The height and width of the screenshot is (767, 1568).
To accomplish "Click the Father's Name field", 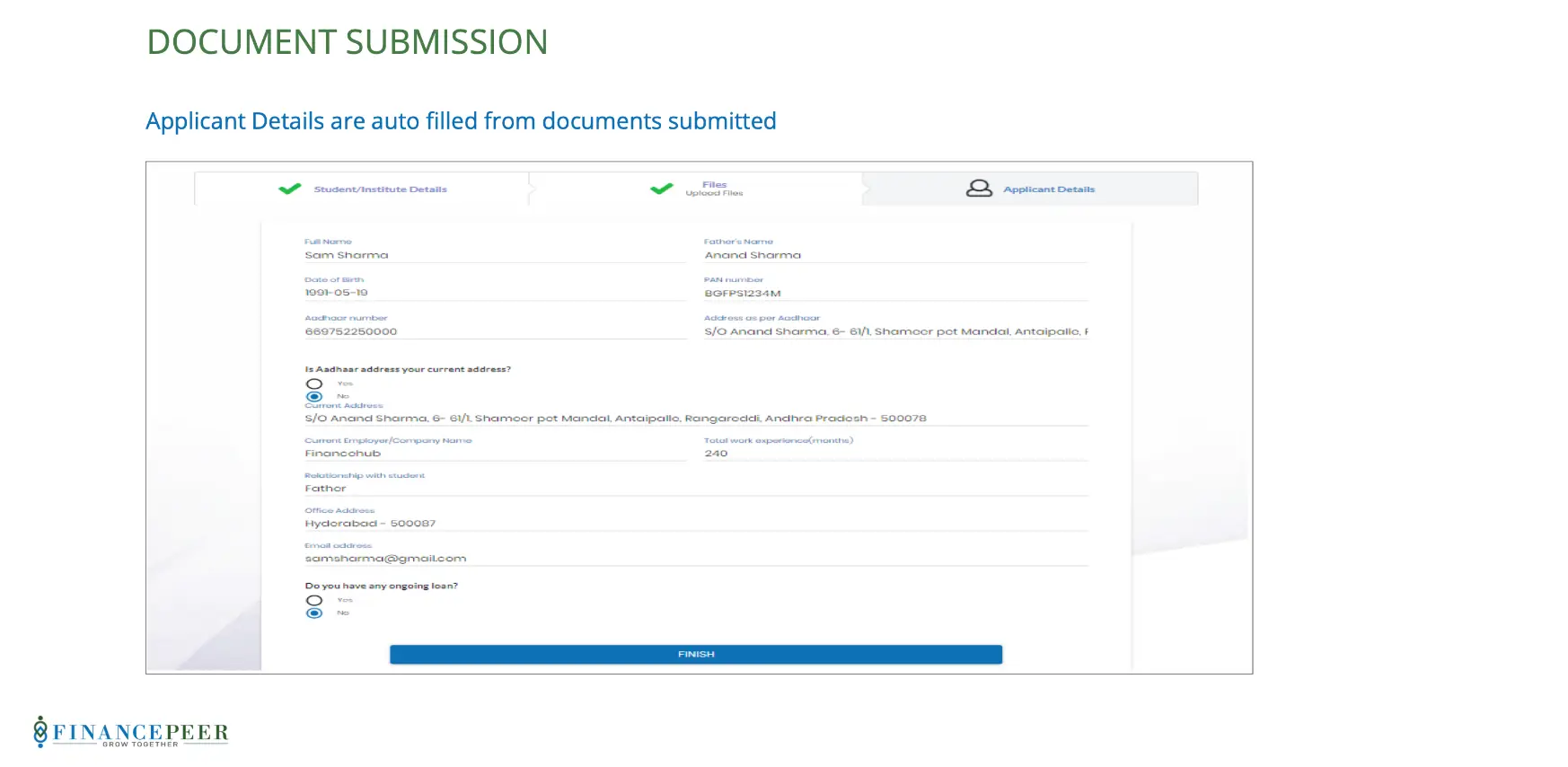I will tap(895, 255).
